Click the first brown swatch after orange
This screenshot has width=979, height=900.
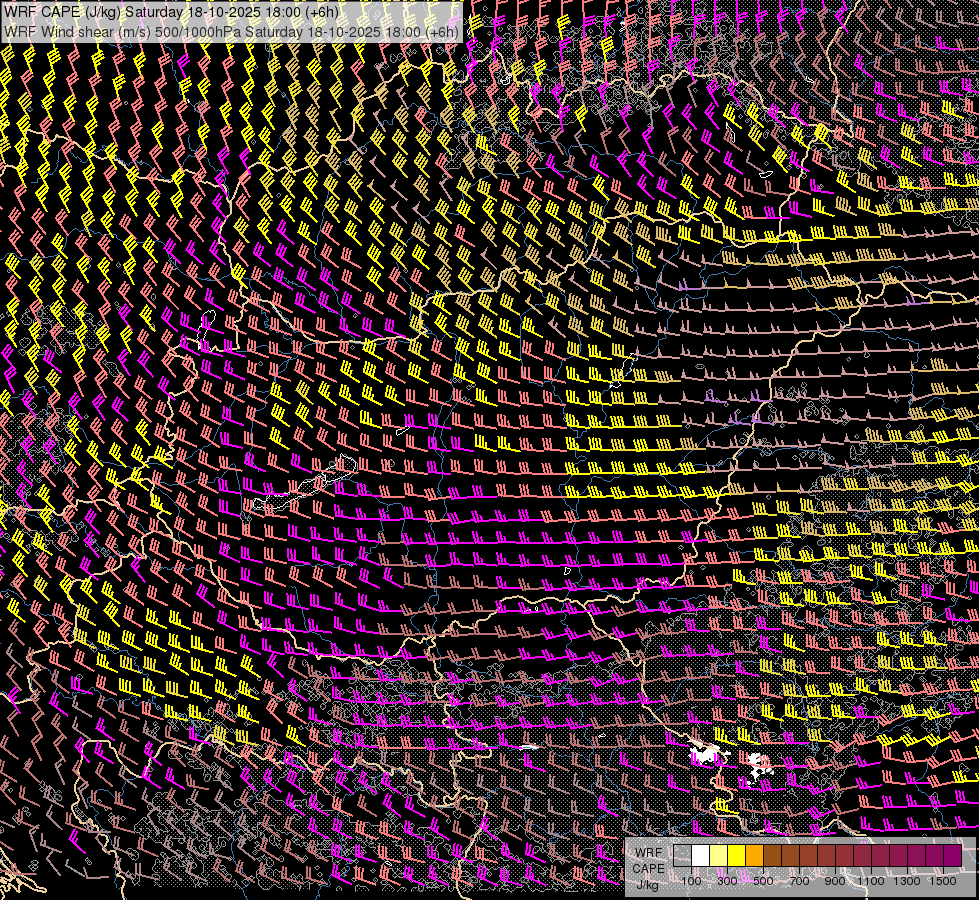(x=772, y=856)
